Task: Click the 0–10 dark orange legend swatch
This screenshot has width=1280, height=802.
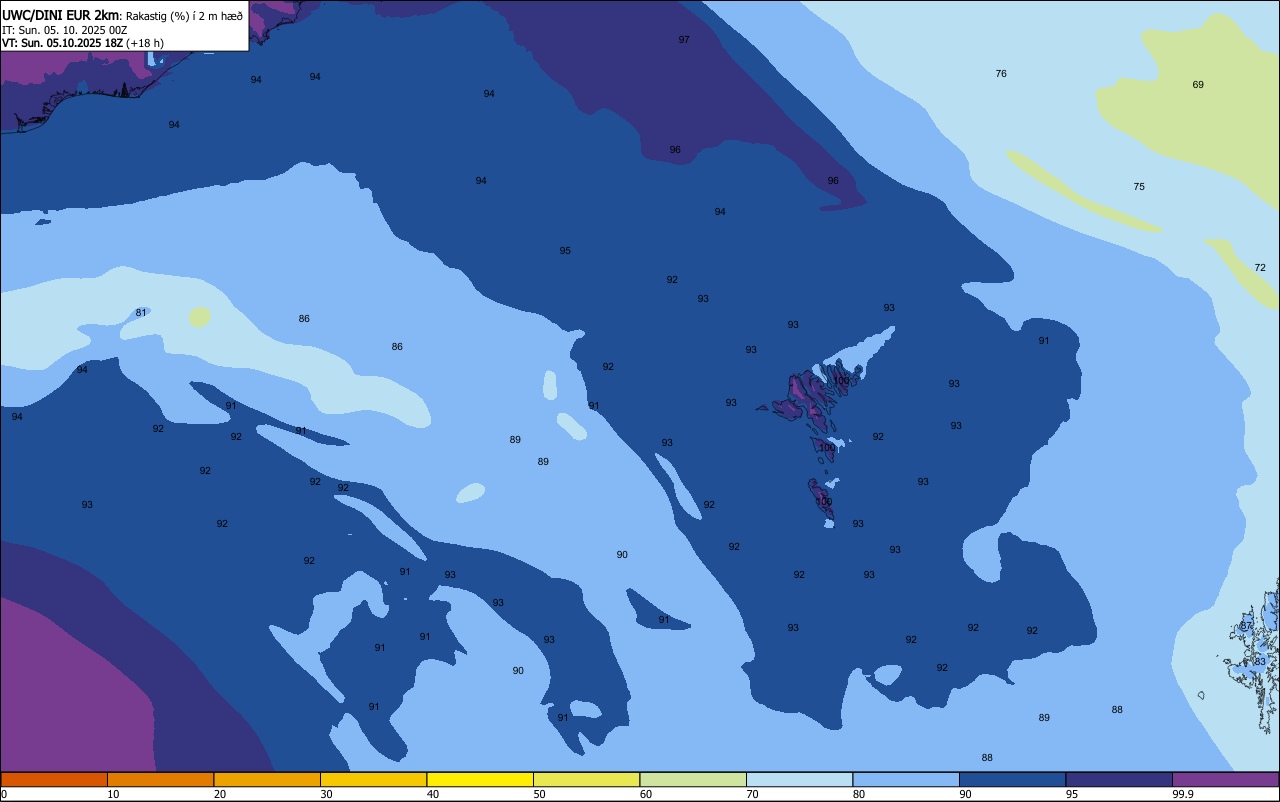Action: click(54, 779)
